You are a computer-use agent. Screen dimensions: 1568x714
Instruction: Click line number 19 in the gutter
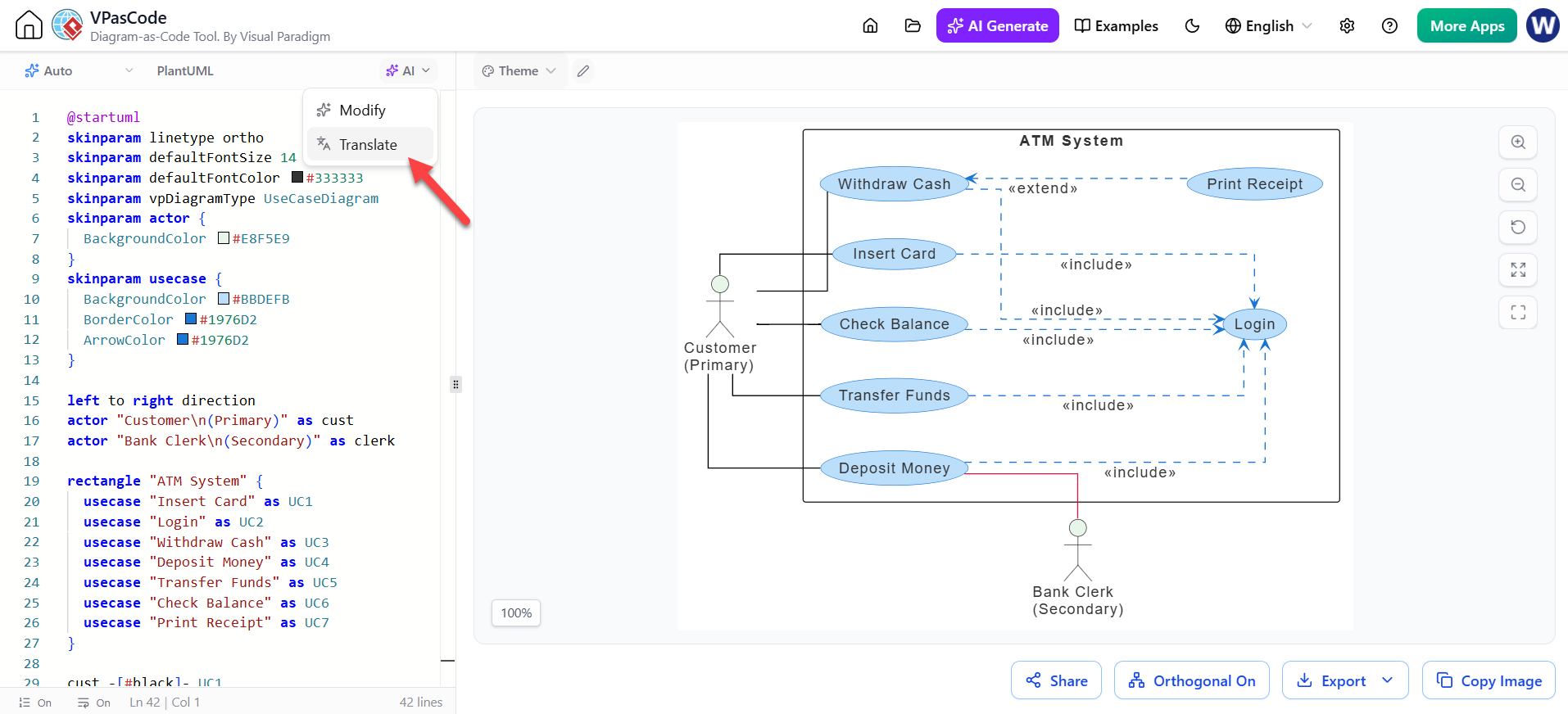(x=31, y=481)
